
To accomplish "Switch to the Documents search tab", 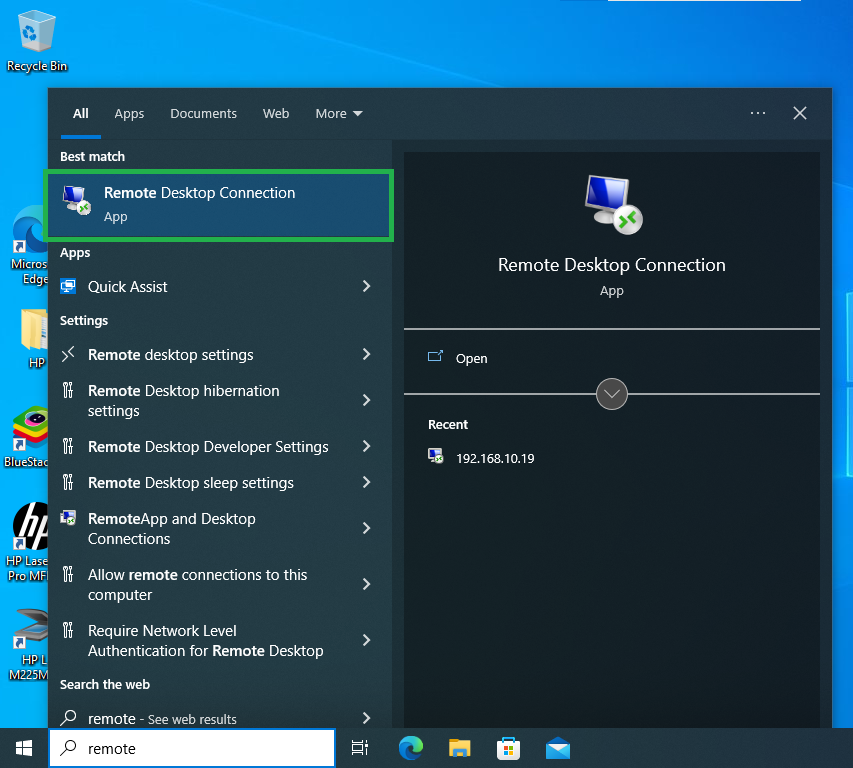I will tap(203, 114).
